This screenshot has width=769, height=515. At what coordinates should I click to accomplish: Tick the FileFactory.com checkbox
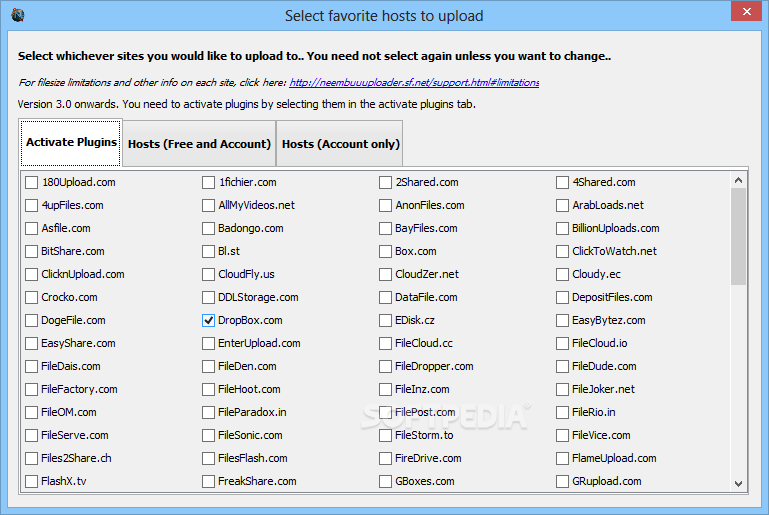click(31, 389)
